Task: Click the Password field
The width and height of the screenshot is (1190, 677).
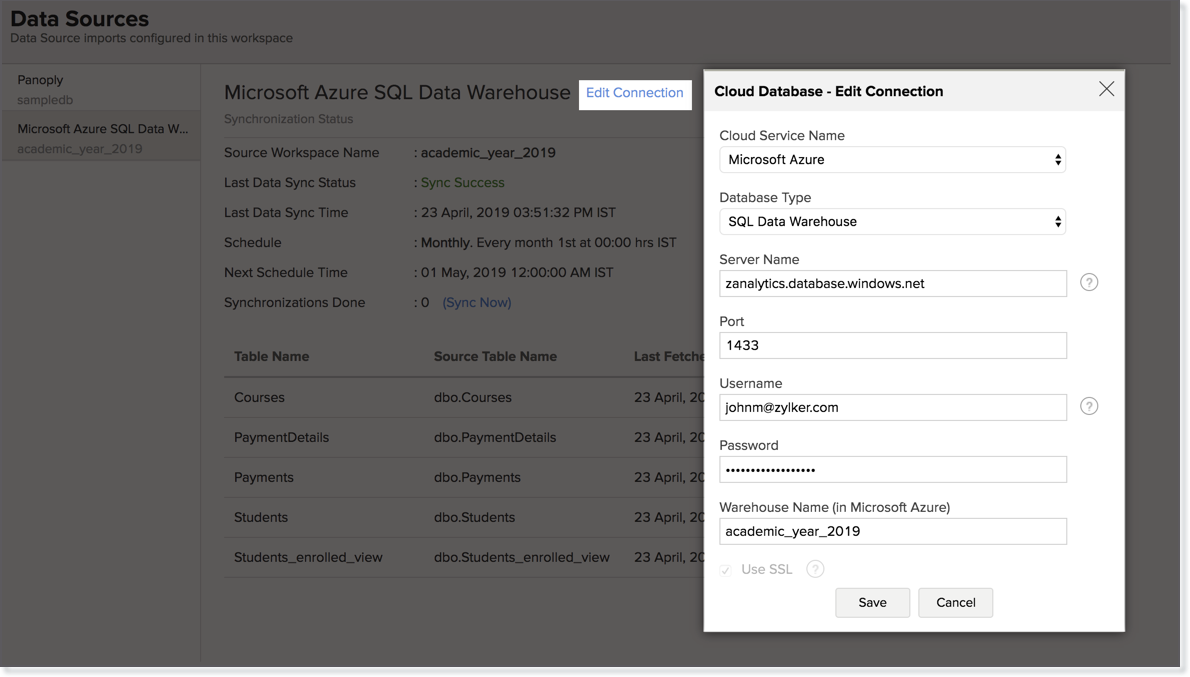Action: point(892,470)
